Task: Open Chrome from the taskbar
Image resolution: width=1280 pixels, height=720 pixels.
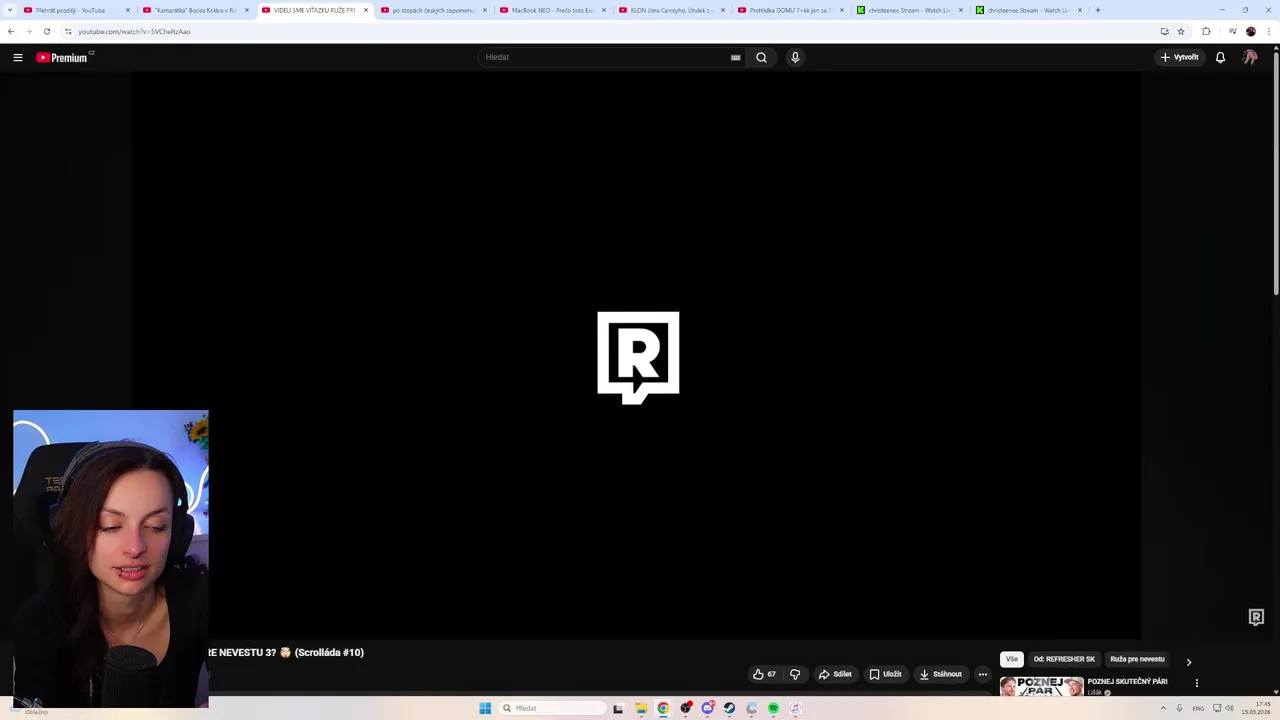Action: (x=663, y=708)
